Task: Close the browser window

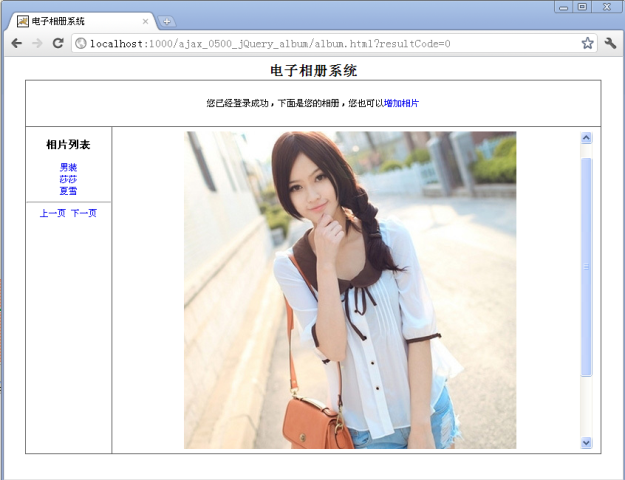Action: pyautogui.click(x=607, y=7)
